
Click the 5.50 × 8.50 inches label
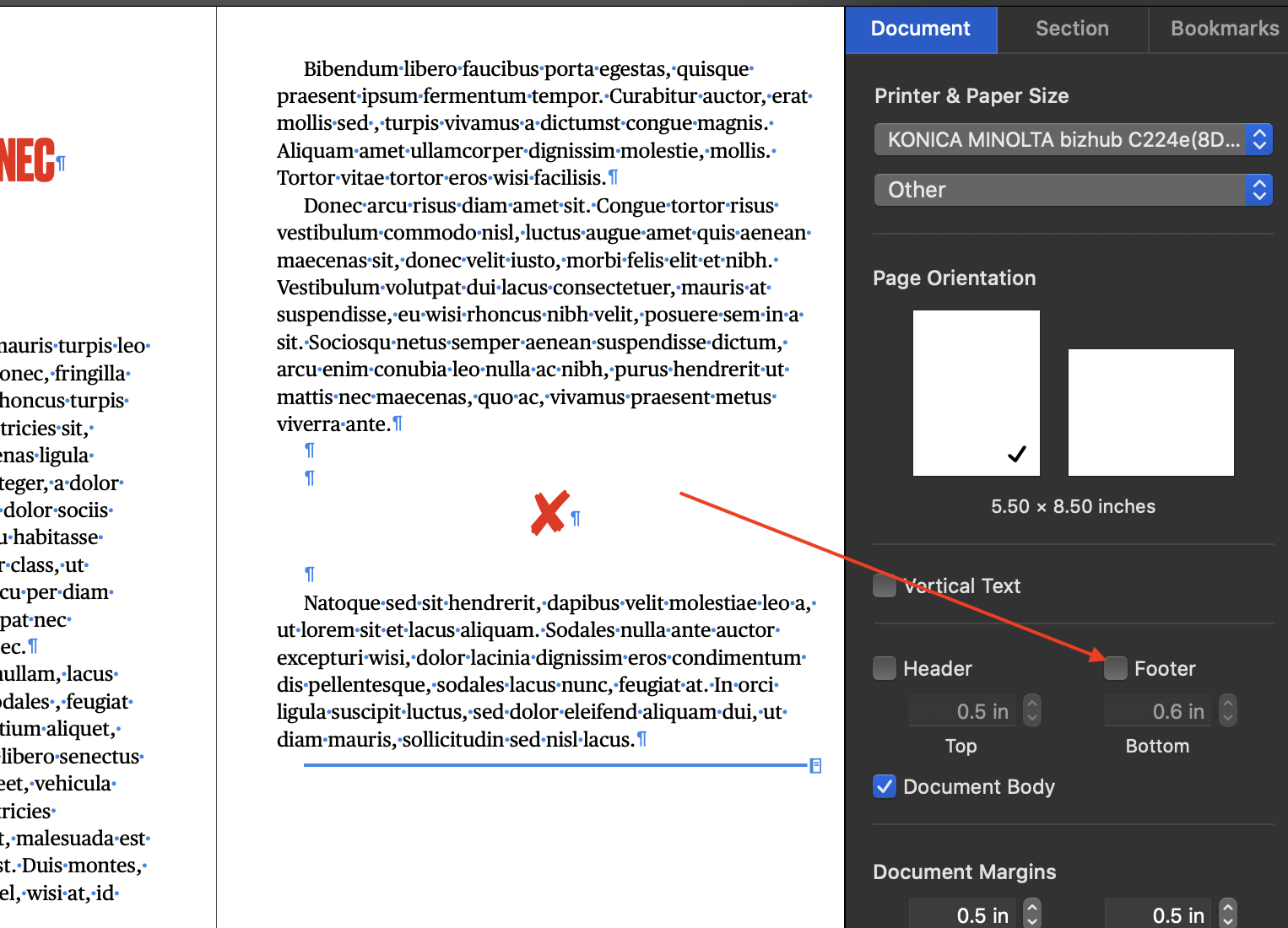point(1073,506)
